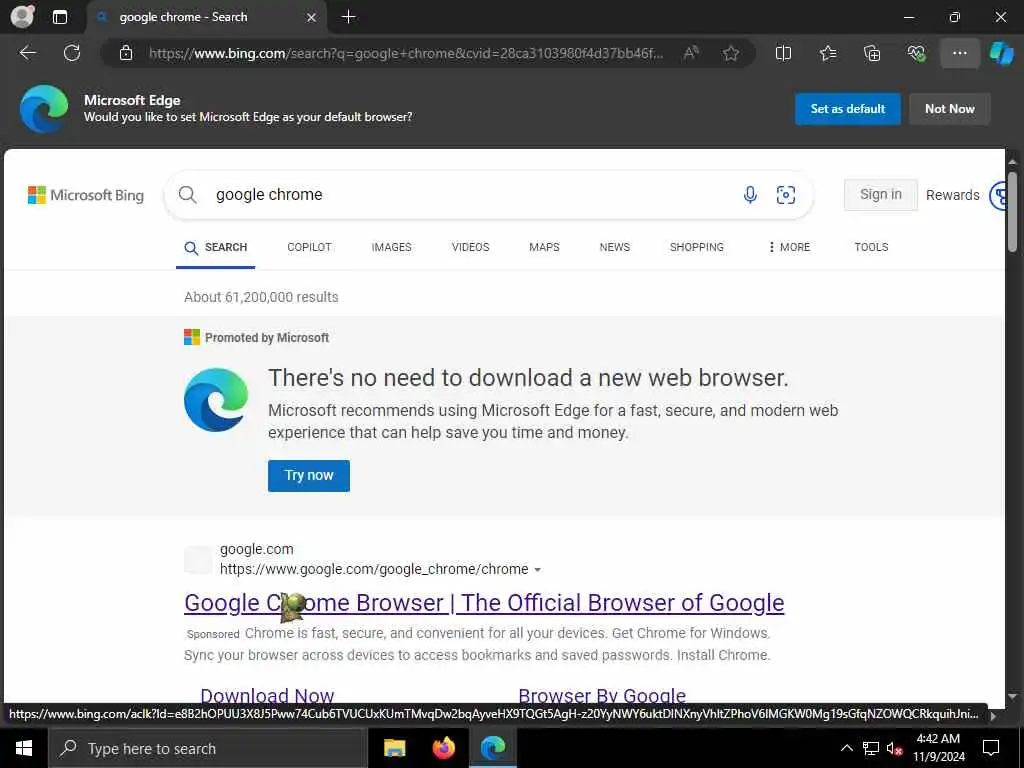Expand the MORE menu

(x=789, y=248)
